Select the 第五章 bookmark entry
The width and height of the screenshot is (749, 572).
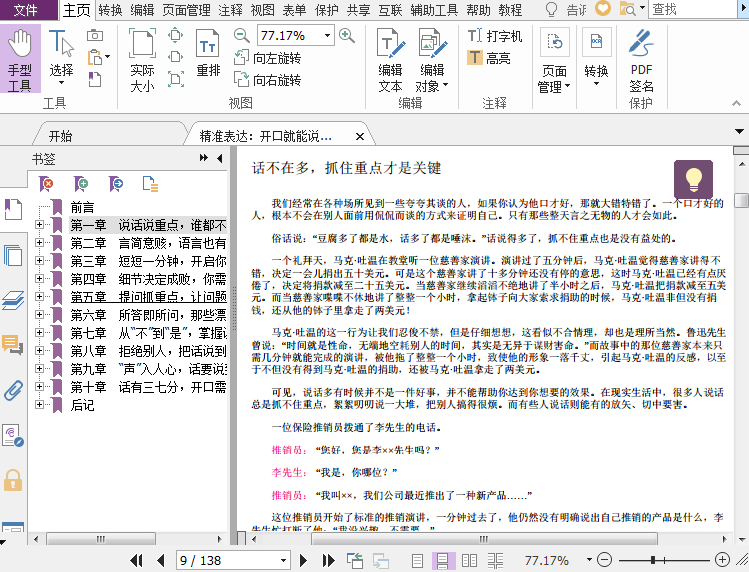click(x=148, y=297)
